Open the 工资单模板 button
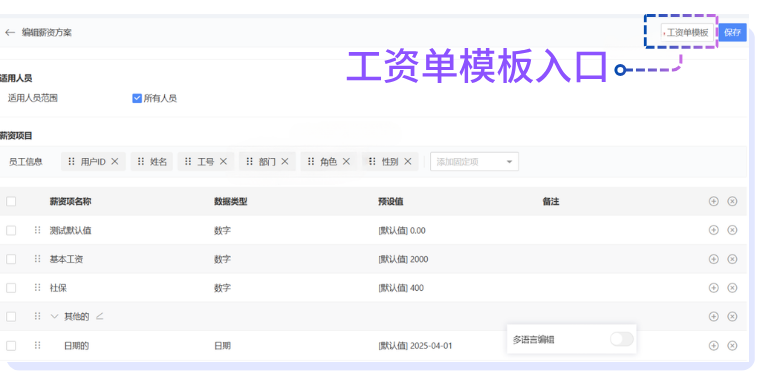This screenshot has width=757, height=372. pyautogui.click(x=687, y=33)
